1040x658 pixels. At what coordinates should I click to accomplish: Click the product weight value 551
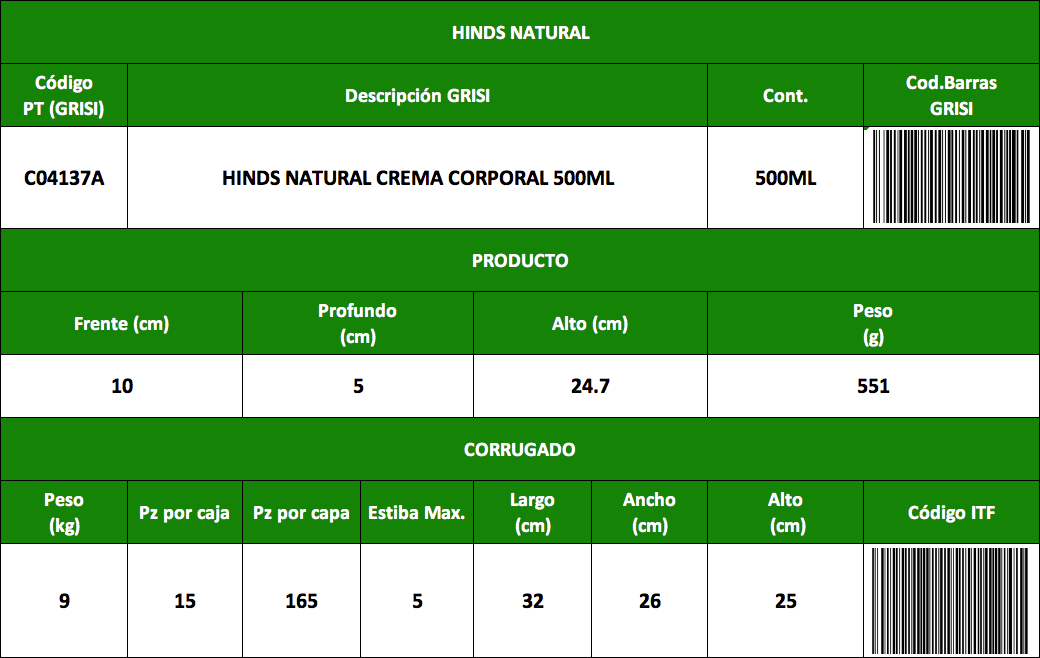point(874,386)
